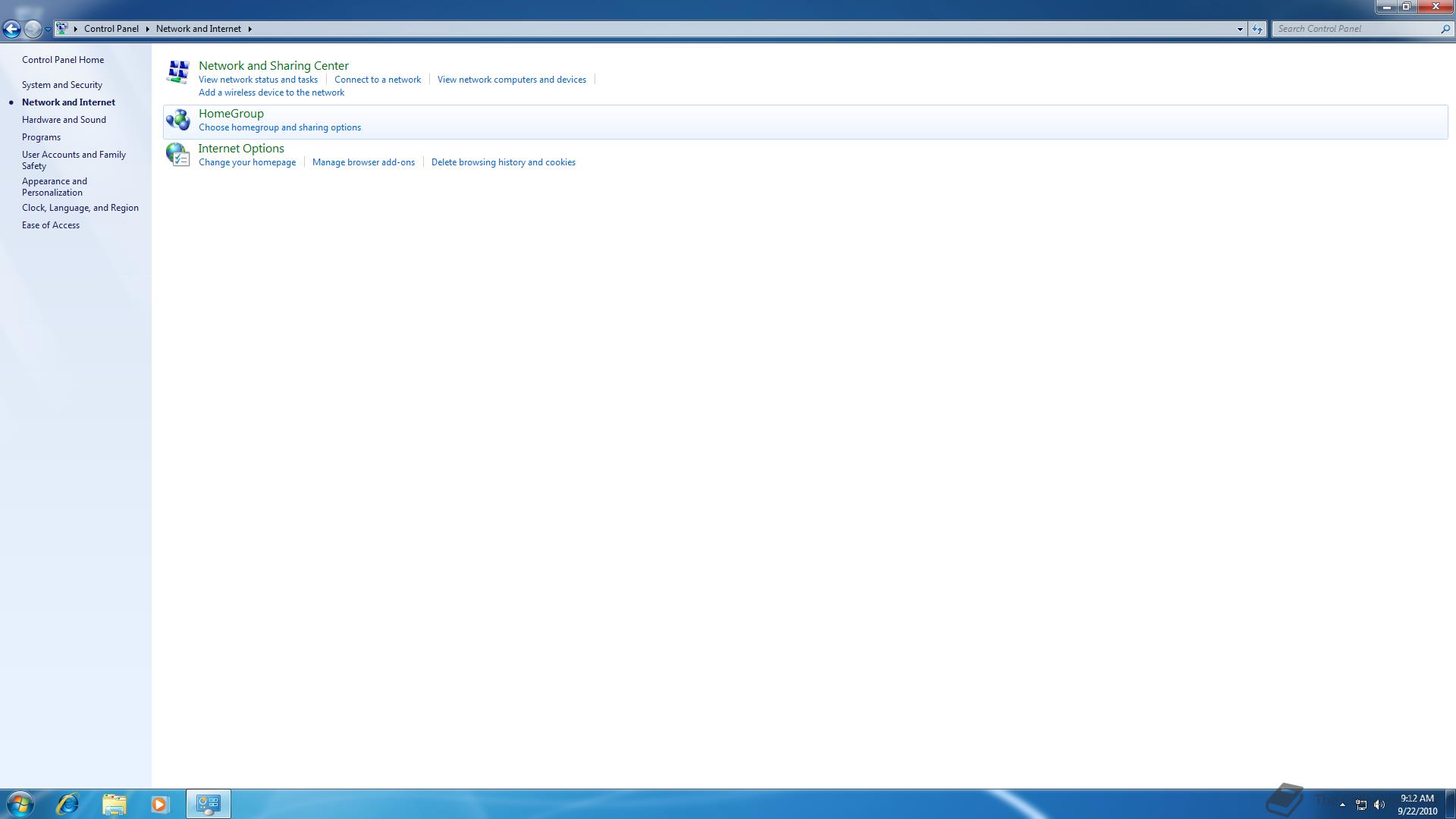The height and width of the screenshot is (819, 1456).
Task: Click View network status and tasks
Action: [258, 80]
